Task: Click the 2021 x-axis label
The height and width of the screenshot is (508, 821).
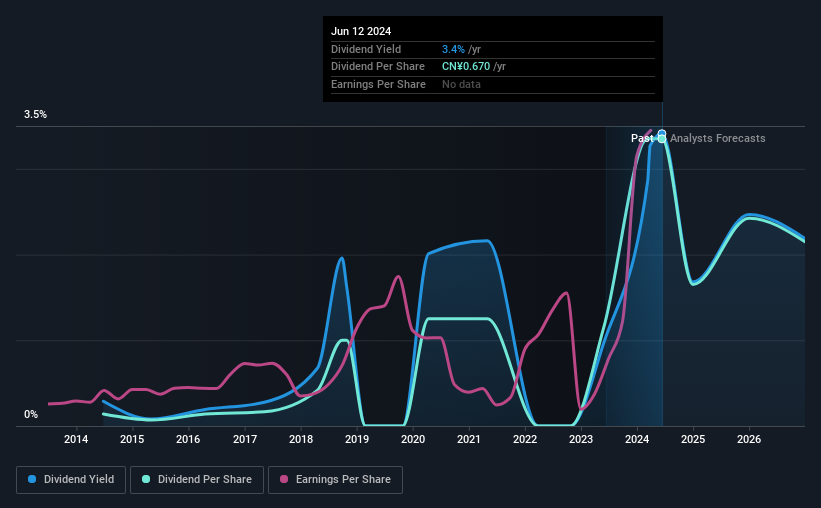Action: click(x=469, y=439)
